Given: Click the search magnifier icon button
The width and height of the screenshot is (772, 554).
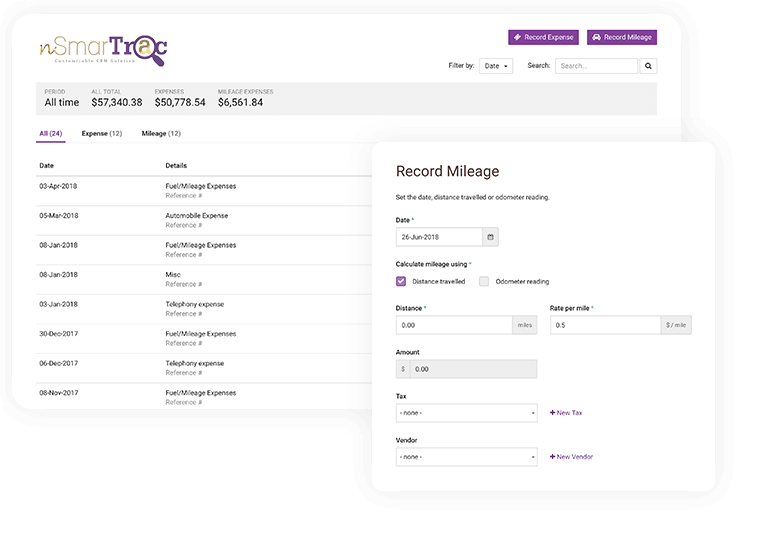Looking at the screenshot, I should (648, 66).
